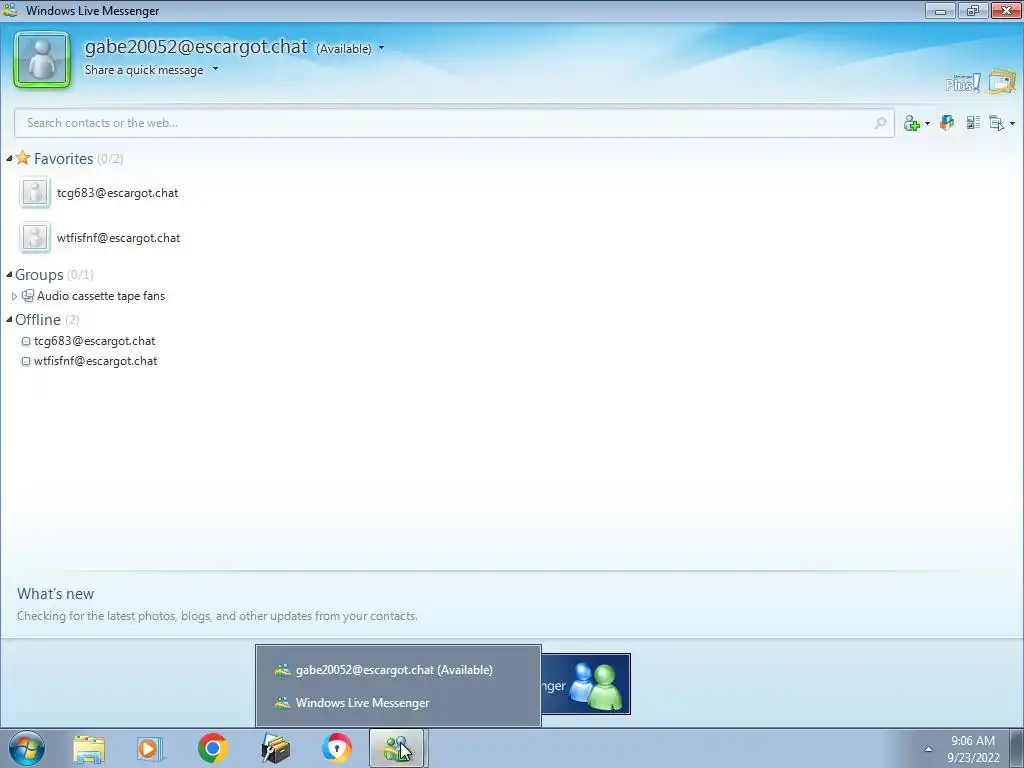Screen dimensions: 1024x768
Task: Open the Add contact dropdown arrow
Action: (x=927, y=123)
